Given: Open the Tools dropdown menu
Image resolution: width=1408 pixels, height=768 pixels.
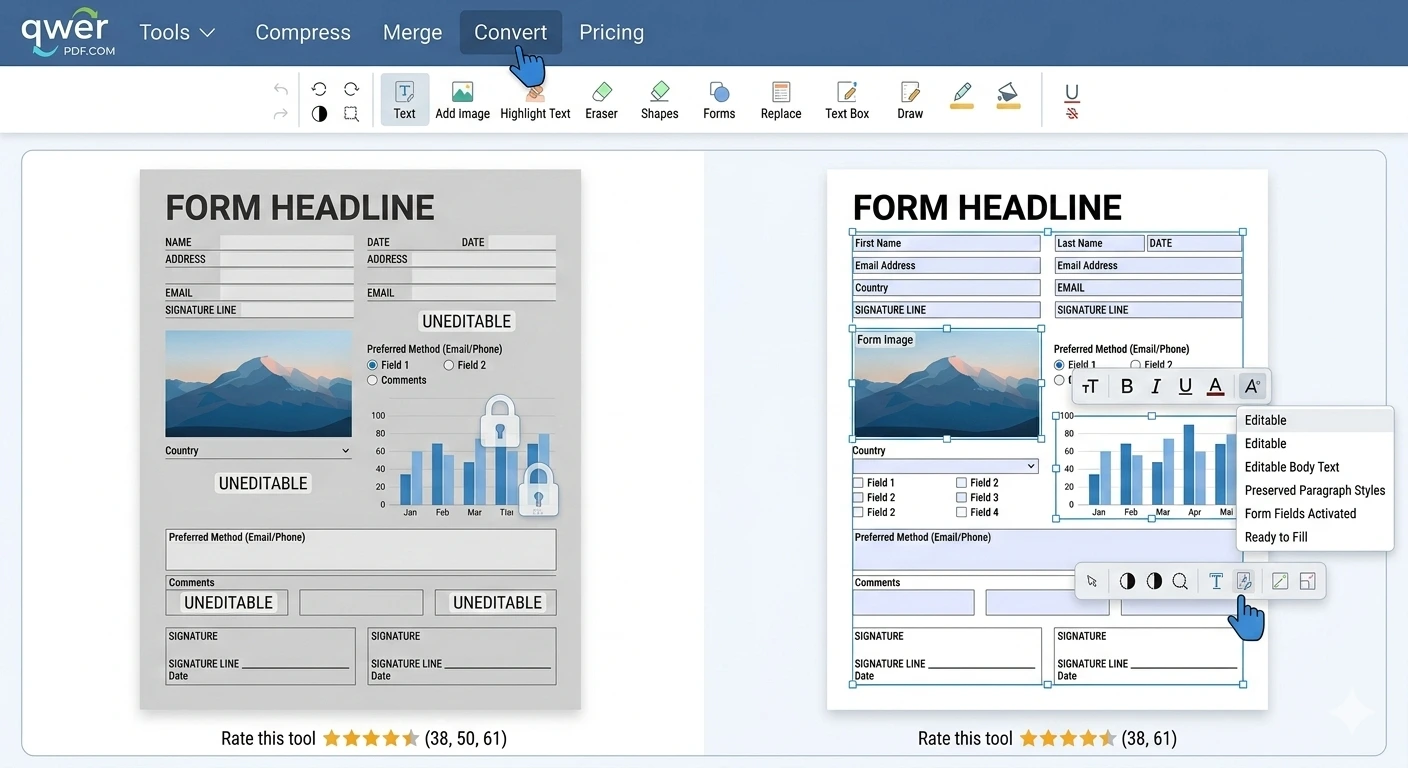Looking at the screenshot, I should point(177,32).
